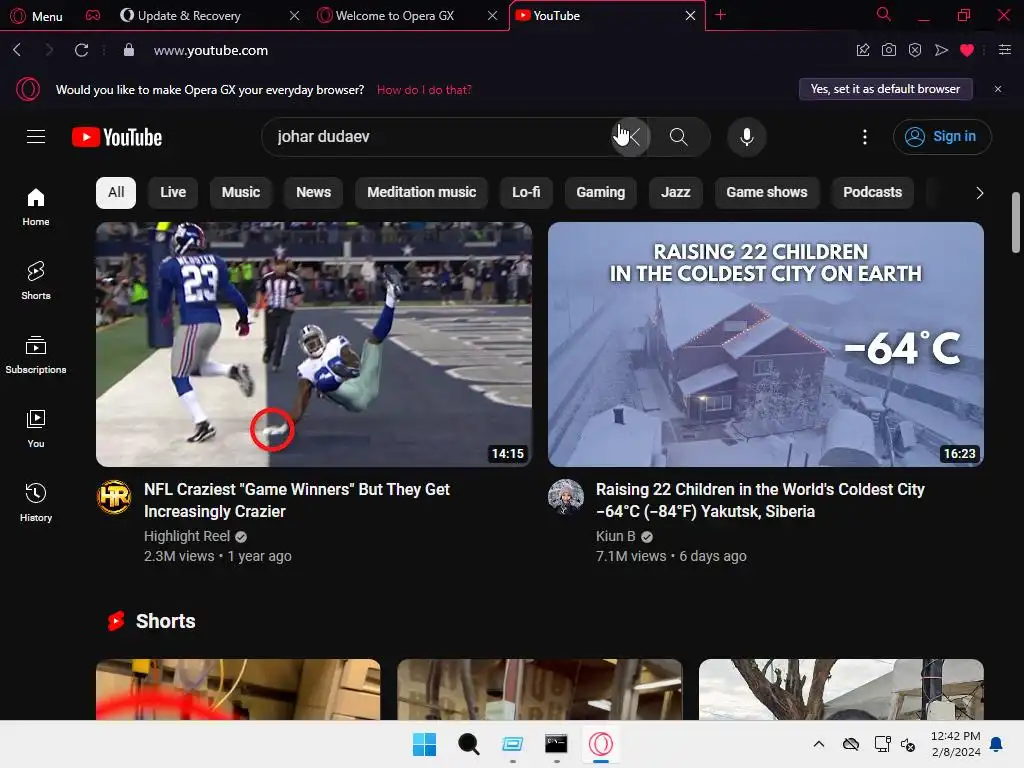The height and width of the screenshot is (768, 1024).
Task: Open YouTube guide hamburger menu
Action: click(36, 136)
